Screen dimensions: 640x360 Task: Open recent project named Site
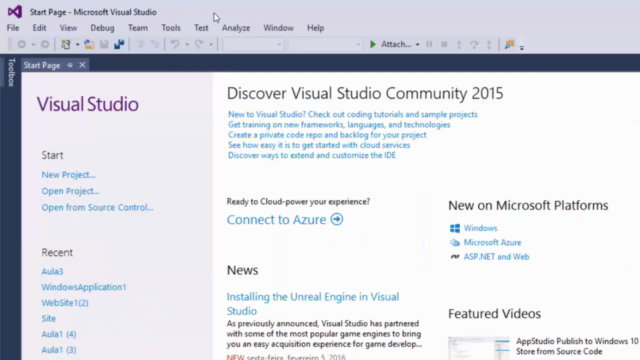[x=49, y=318]
